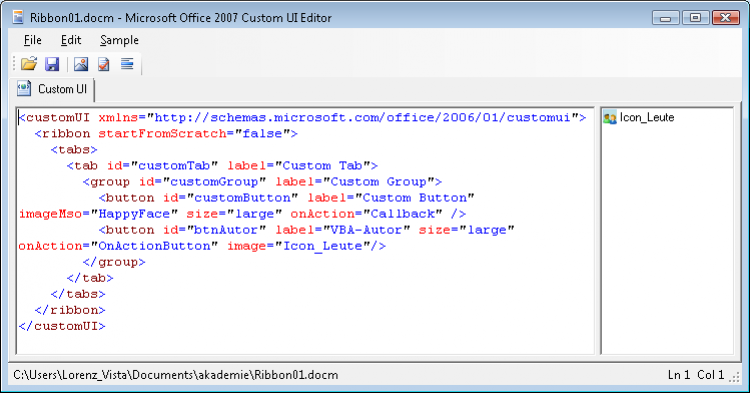
Task: Place cursor on ribbon startFromScratch line
Action: (x=166, y=134)
